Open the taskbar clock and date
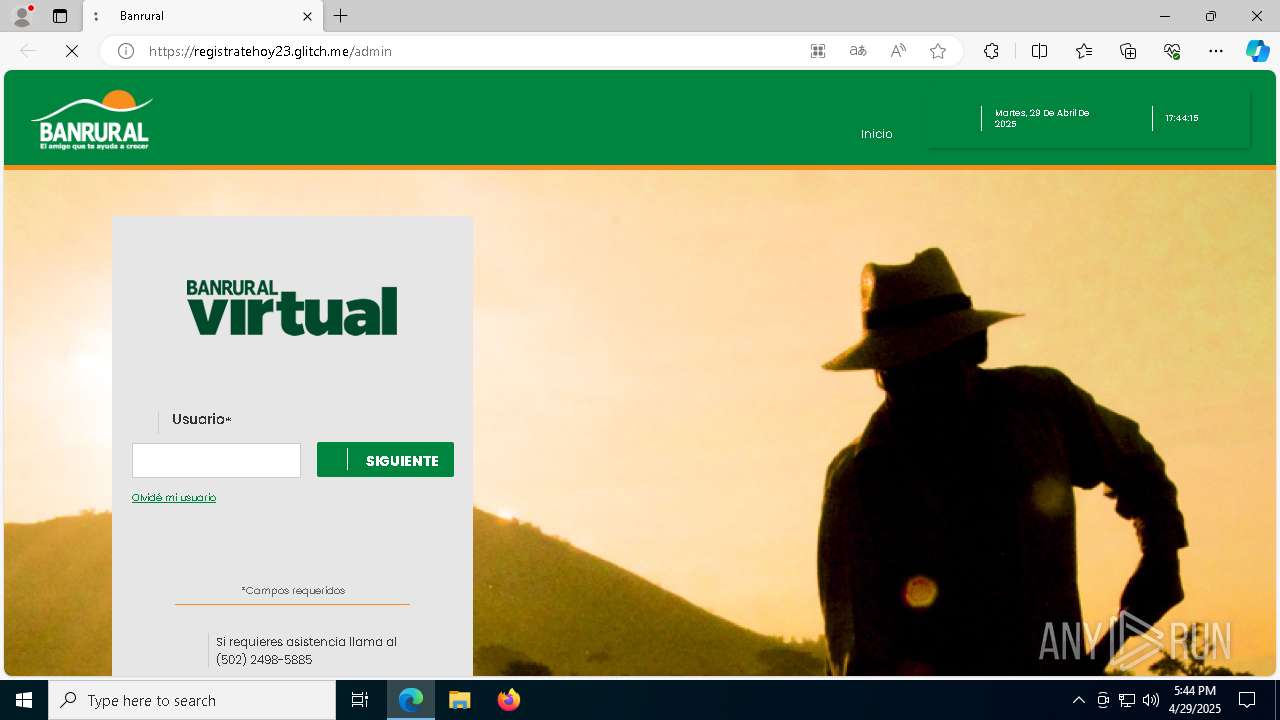This screenshot has width=1280, height=720. point(1196,700)
